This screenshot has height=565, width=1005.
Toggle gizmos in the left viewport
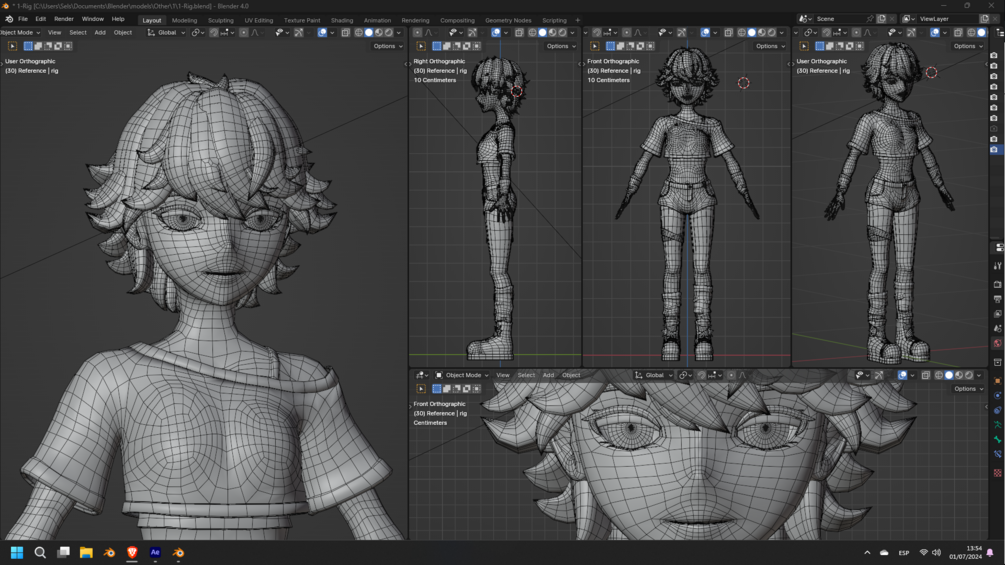click(299, 33)
